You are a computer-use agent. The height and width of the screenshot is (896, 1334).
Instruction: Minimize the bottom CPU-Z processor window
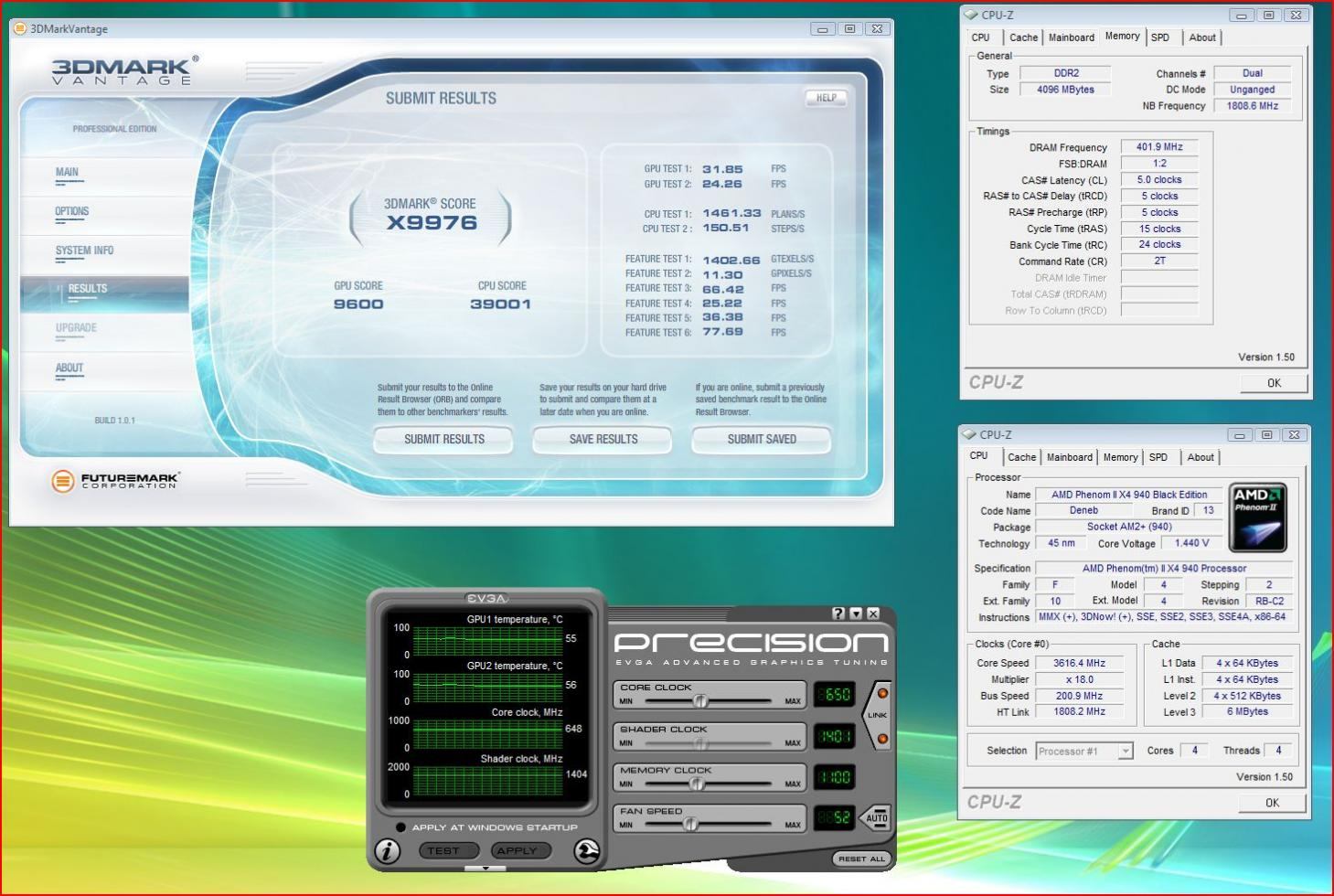coord(1240,434)
